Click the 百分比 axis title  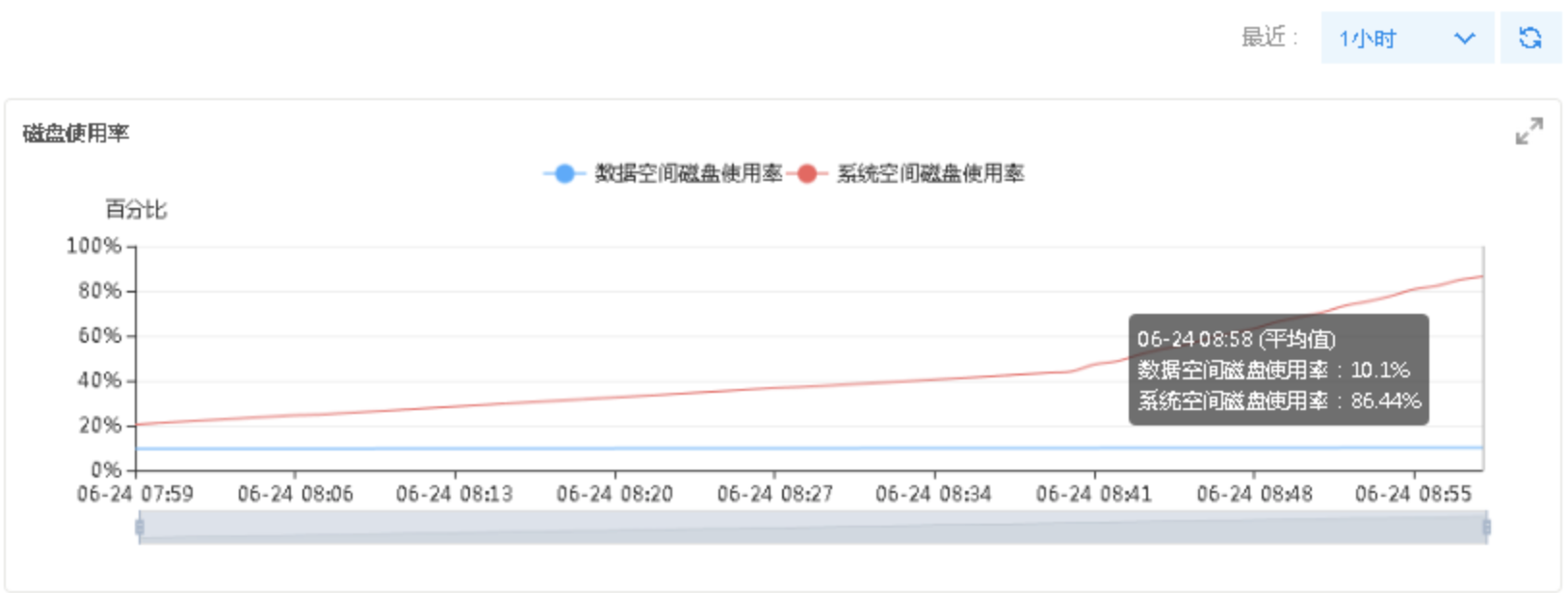tap(136, 209)
